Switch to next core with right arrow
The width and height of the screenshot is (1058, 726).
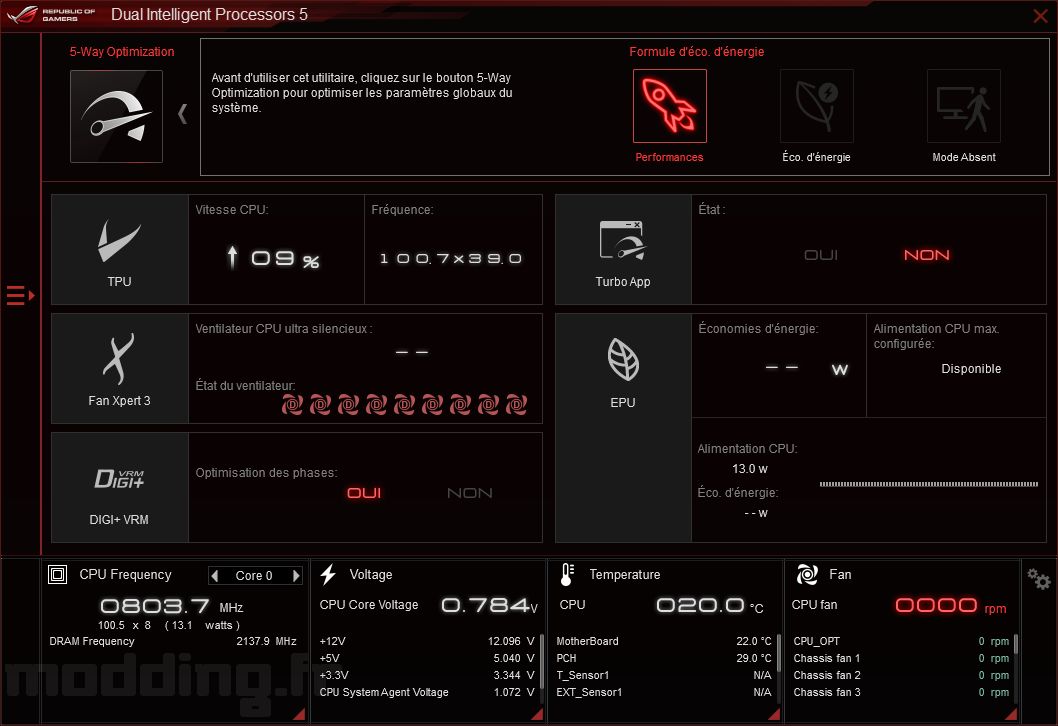[x=296, y=576]
